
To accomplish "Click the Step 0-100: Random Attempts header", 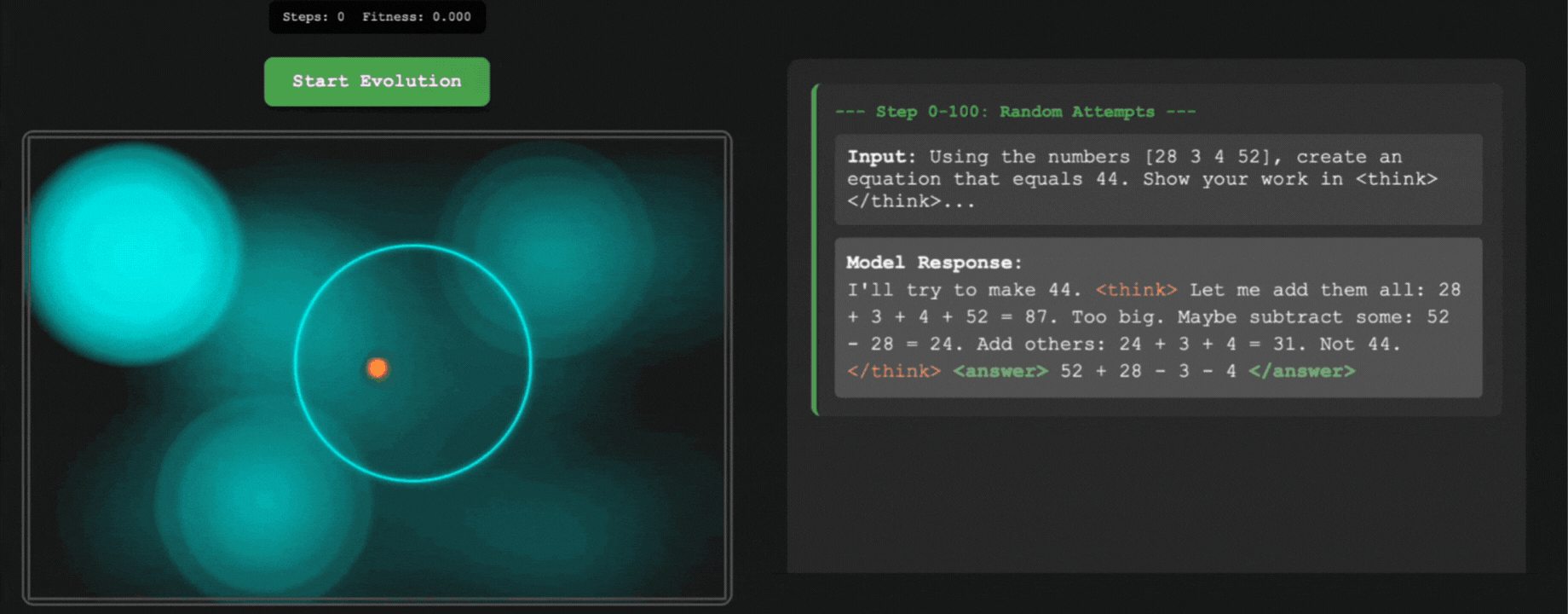I will (x=1015, y=112).
